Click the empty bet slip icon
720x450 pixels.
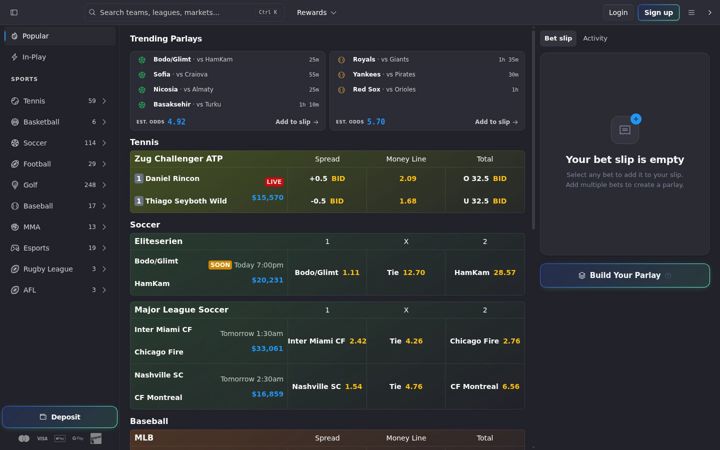tap(624, 129)
